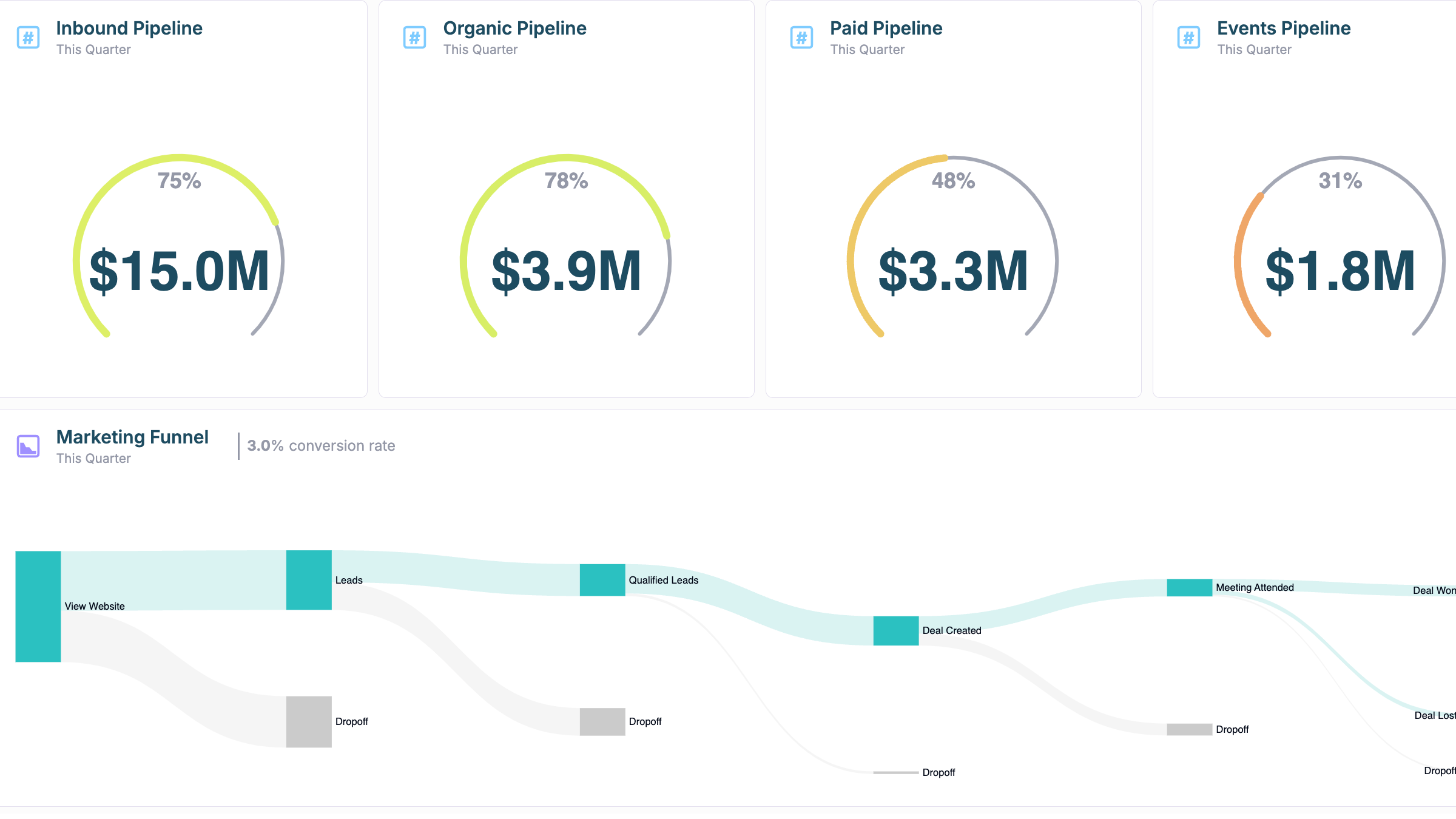Click the $15.0M inbound pipeline value
The image size is (1456, 819).
pos(179,271)
